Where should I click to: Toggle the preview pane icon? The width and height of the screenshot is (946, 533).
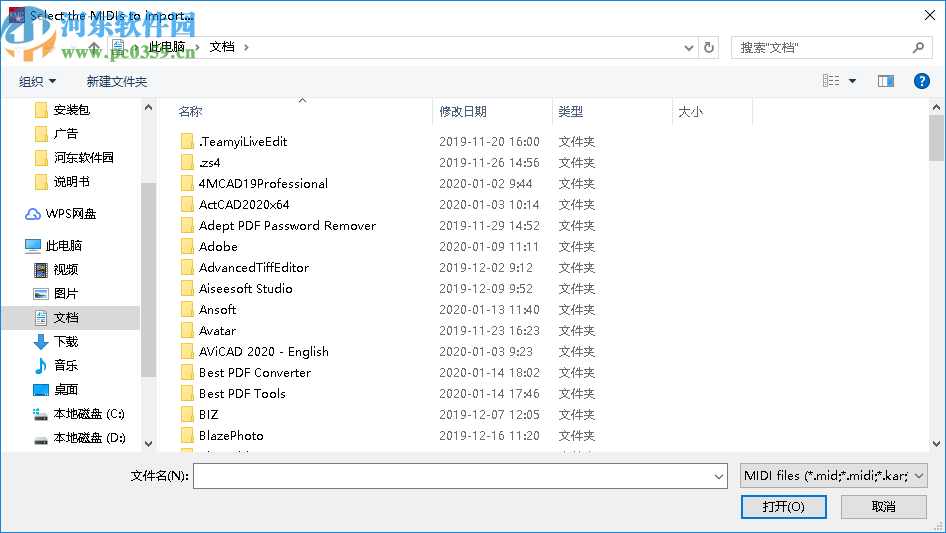pos(886,81)
